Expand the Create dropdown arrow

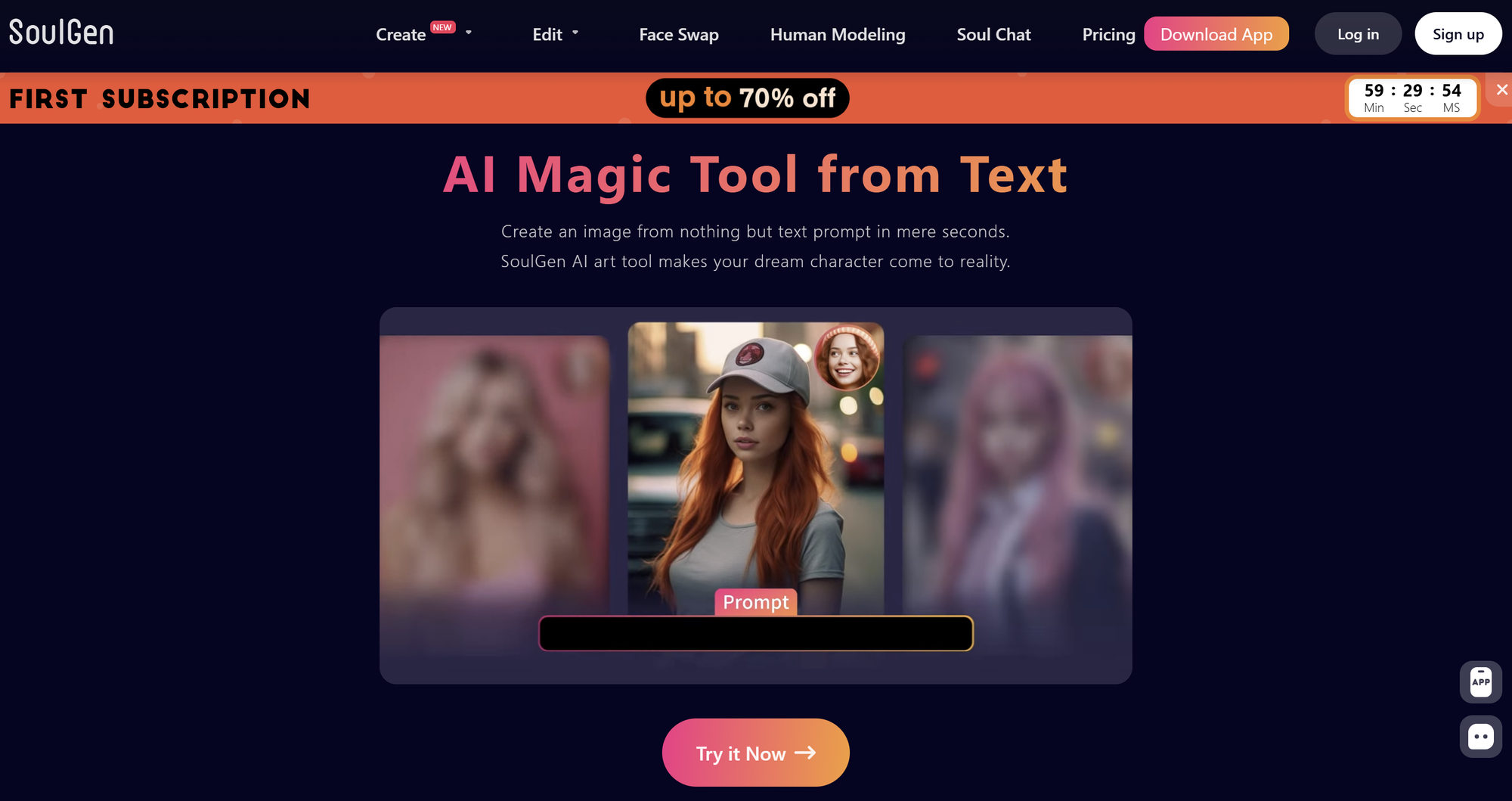click(469, 33)
